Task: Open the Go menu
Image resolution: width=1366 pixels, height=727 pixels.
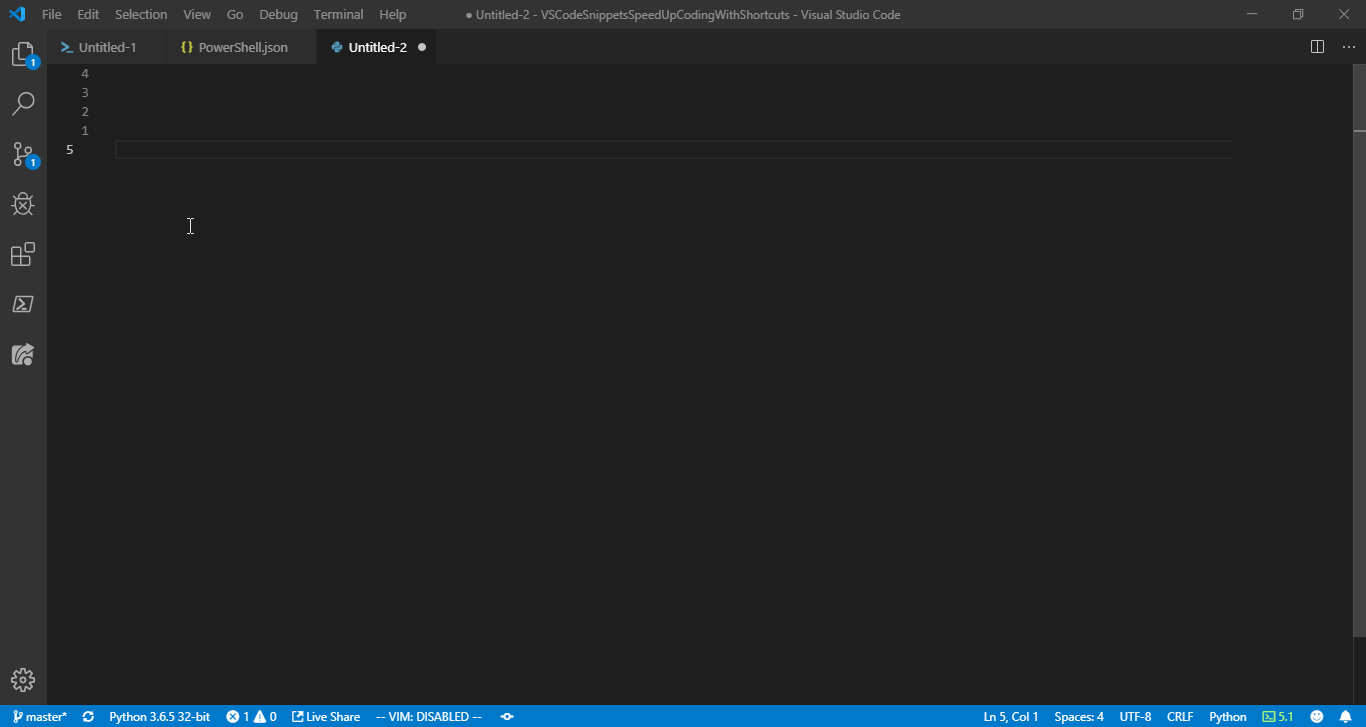Action: tap(235, 15)
